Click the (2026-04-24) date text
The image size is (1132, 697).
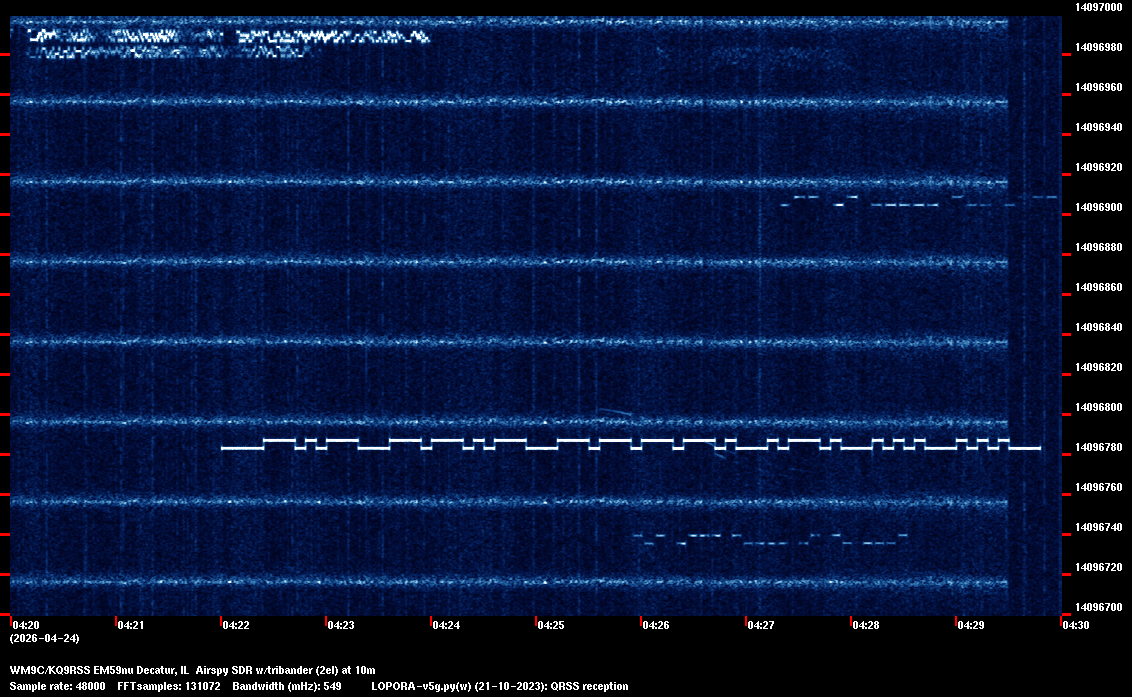pyautogui.click(x=44, y=638)
